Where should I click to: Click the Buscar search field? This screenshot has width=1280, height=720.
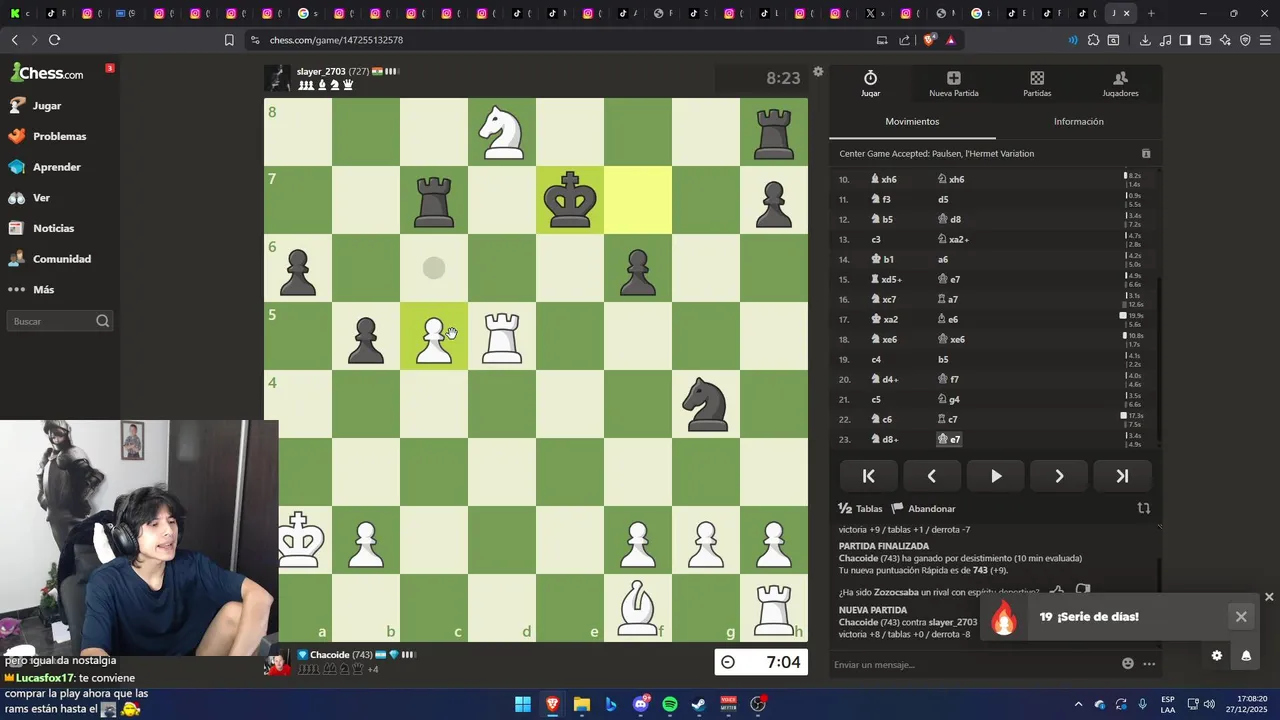pos(60,321)
